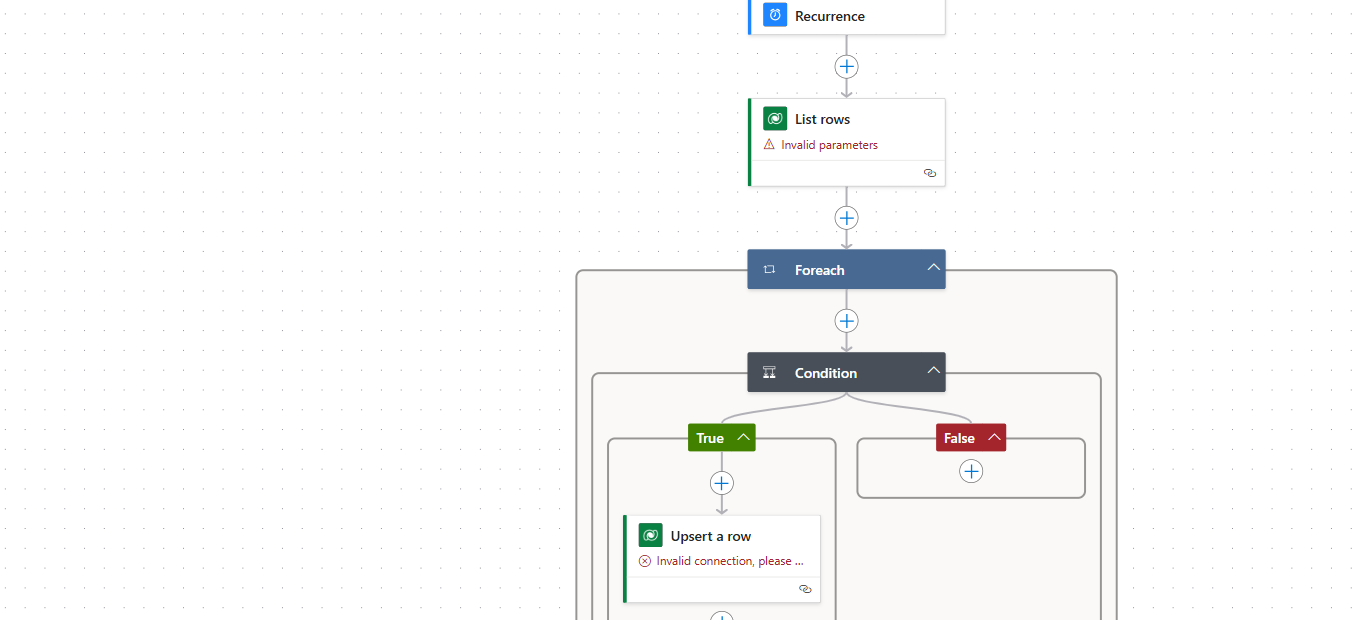Add an action above the Condition step
This screenshot has width=1363, height=620.
point(846,321)
